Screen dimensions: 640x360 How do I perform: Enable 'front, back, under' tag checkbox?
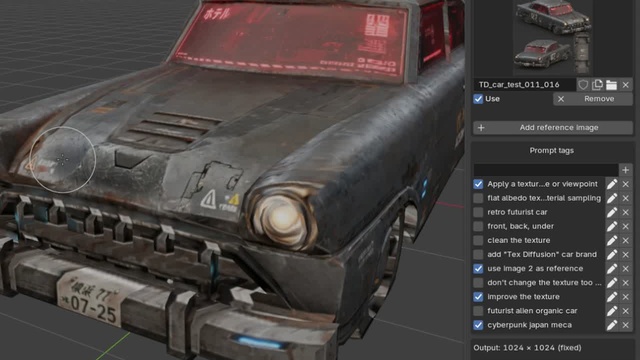pyautogui.click(x=478, y=227)
